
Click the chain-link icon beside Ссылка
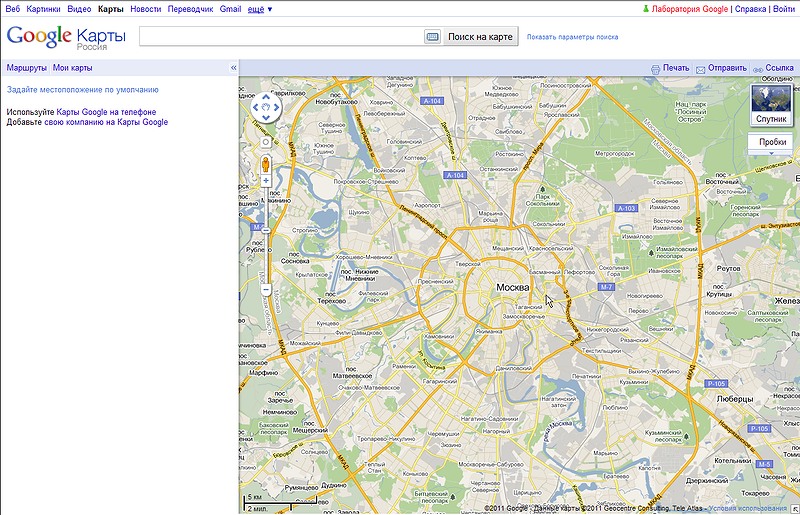(x=758, y=69)
